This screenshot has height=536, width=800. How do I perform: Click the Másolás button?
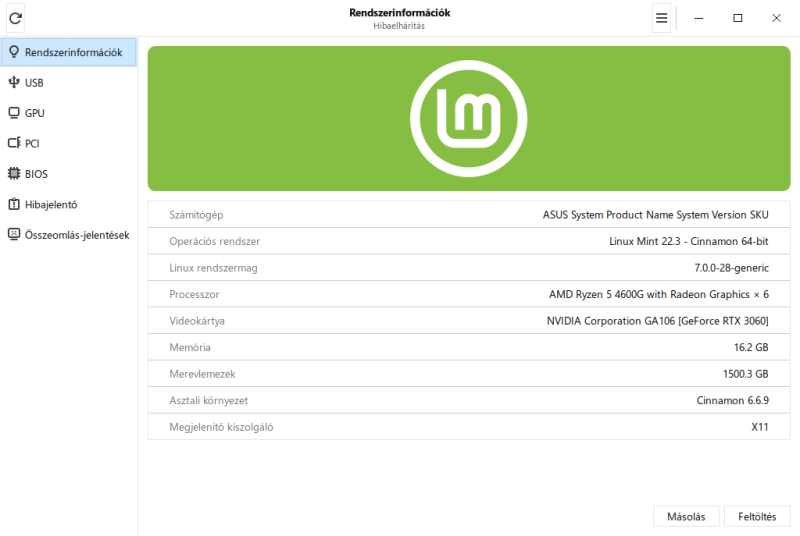686,517
